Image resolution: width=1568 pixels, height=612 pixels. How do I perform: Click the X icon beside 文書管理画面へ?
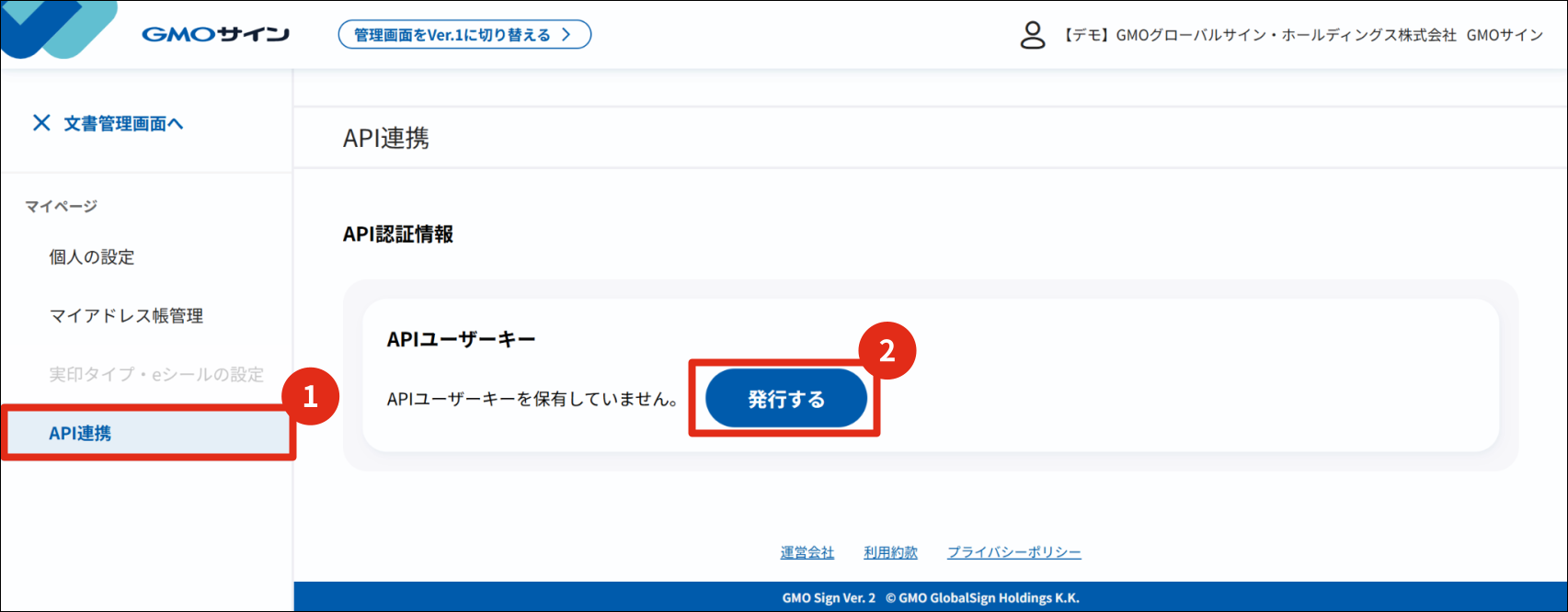click(41, 123)
